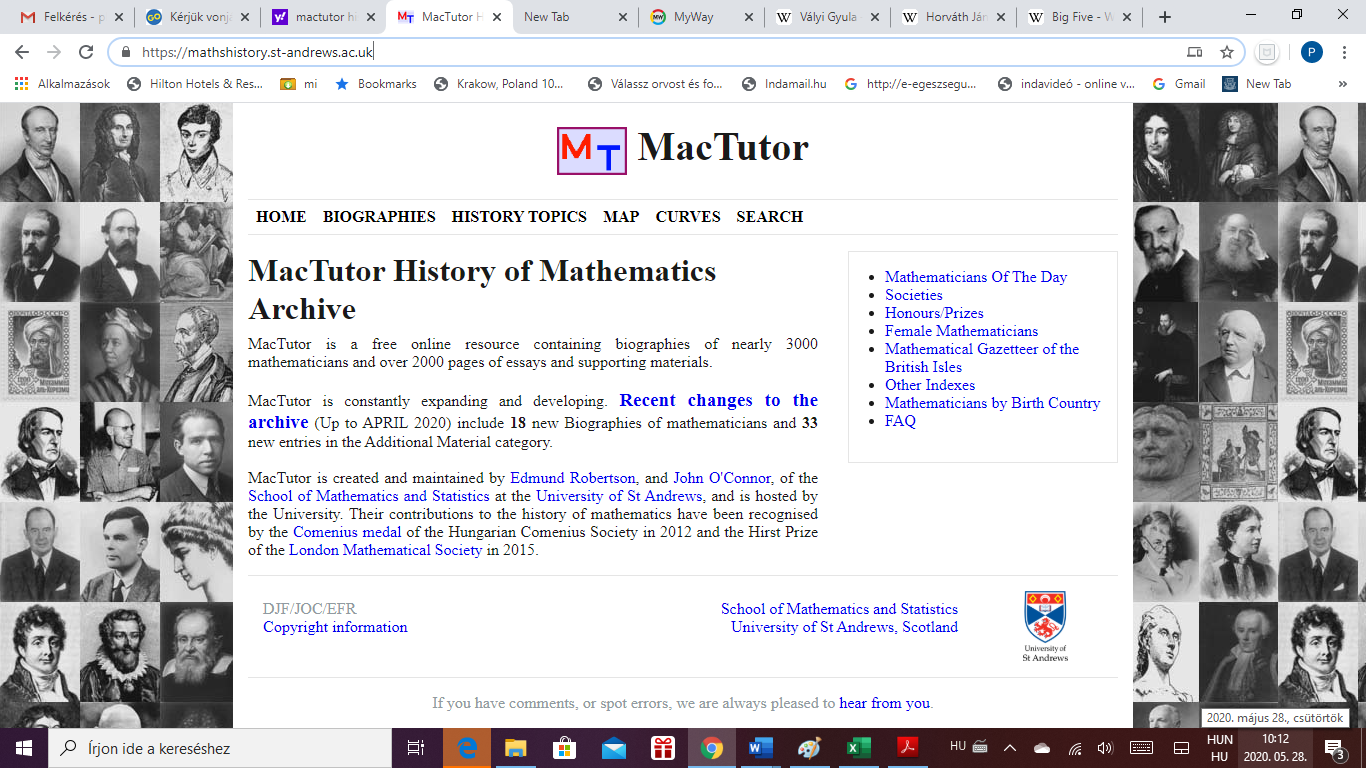The image size is (1366, 768).
Task: Open John O'Connor's link
Action: 722,478
